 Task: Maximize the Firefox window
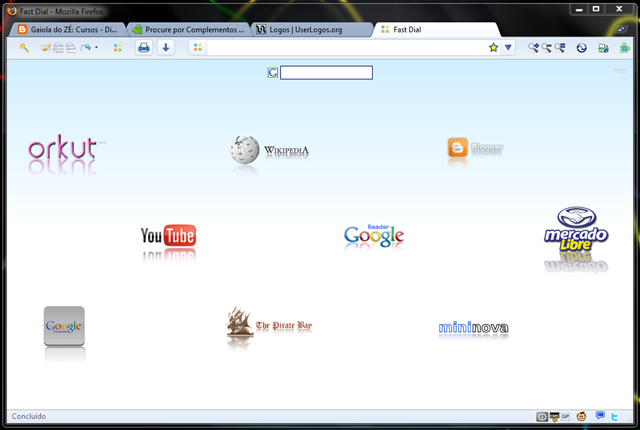click(596, 9)
